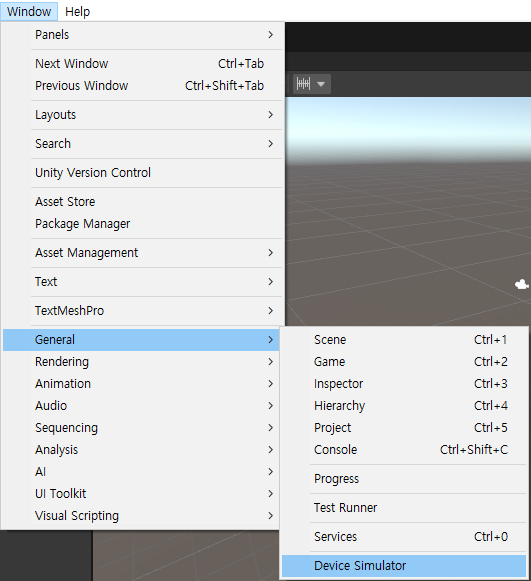Viewport: 531px width, 581px height.
Task: Select the highlighted General menu entry
Action: 141,340
